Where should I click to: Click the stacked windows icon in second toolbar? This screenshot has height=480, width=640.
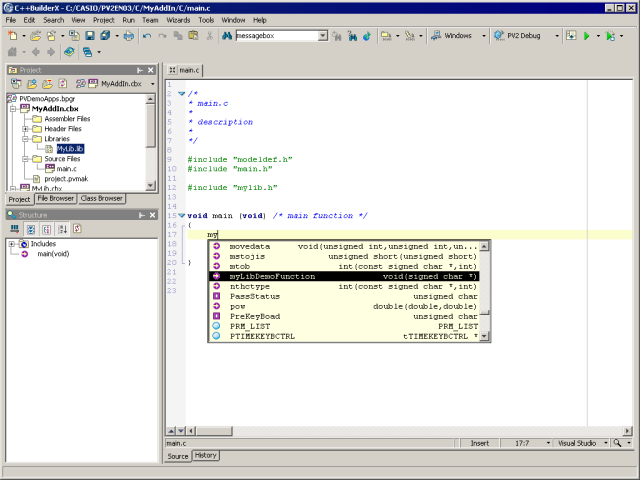(87, 52)
